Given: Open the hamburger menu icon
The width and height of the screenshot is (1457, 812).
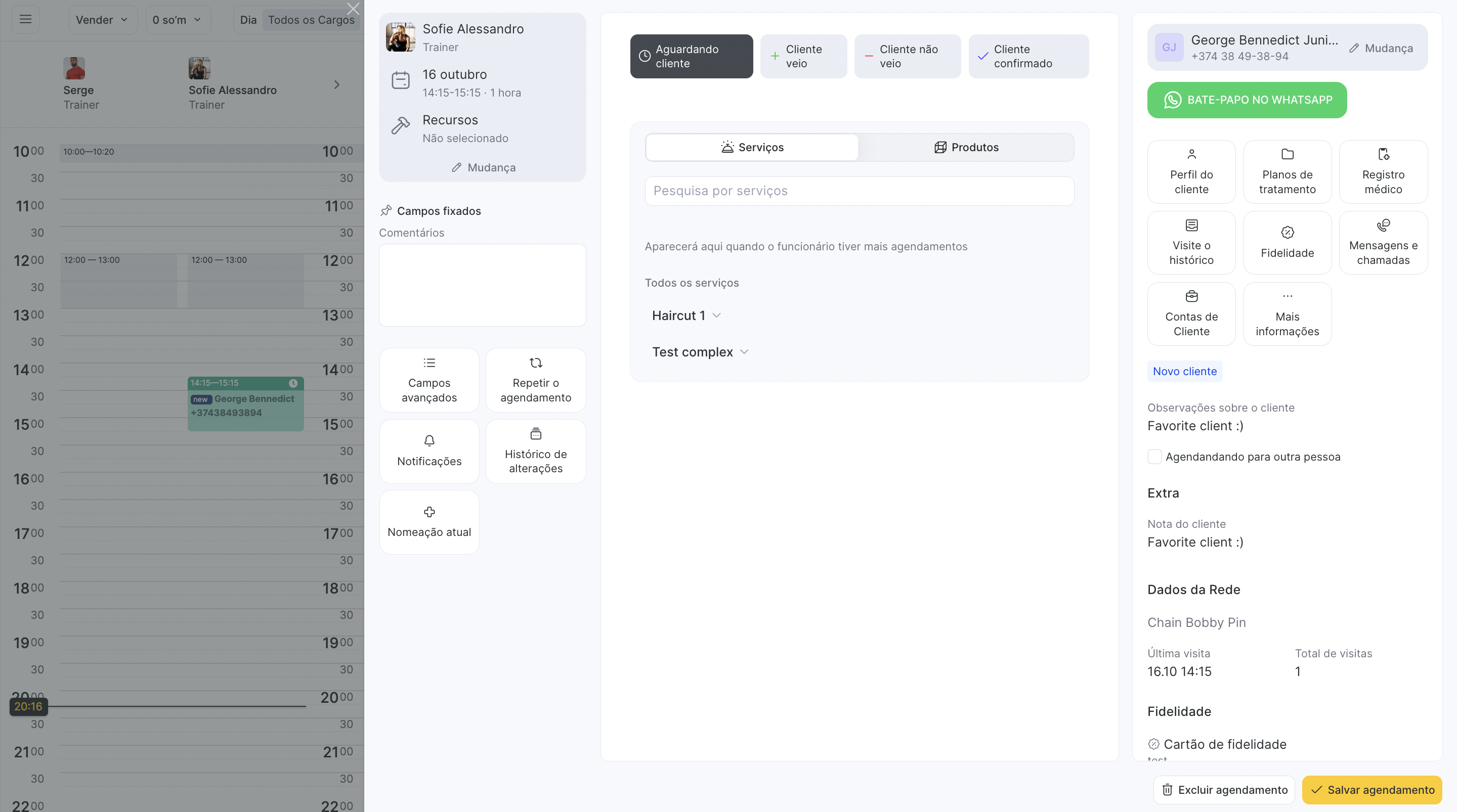Looking at the screenshot, I should 25,19.
